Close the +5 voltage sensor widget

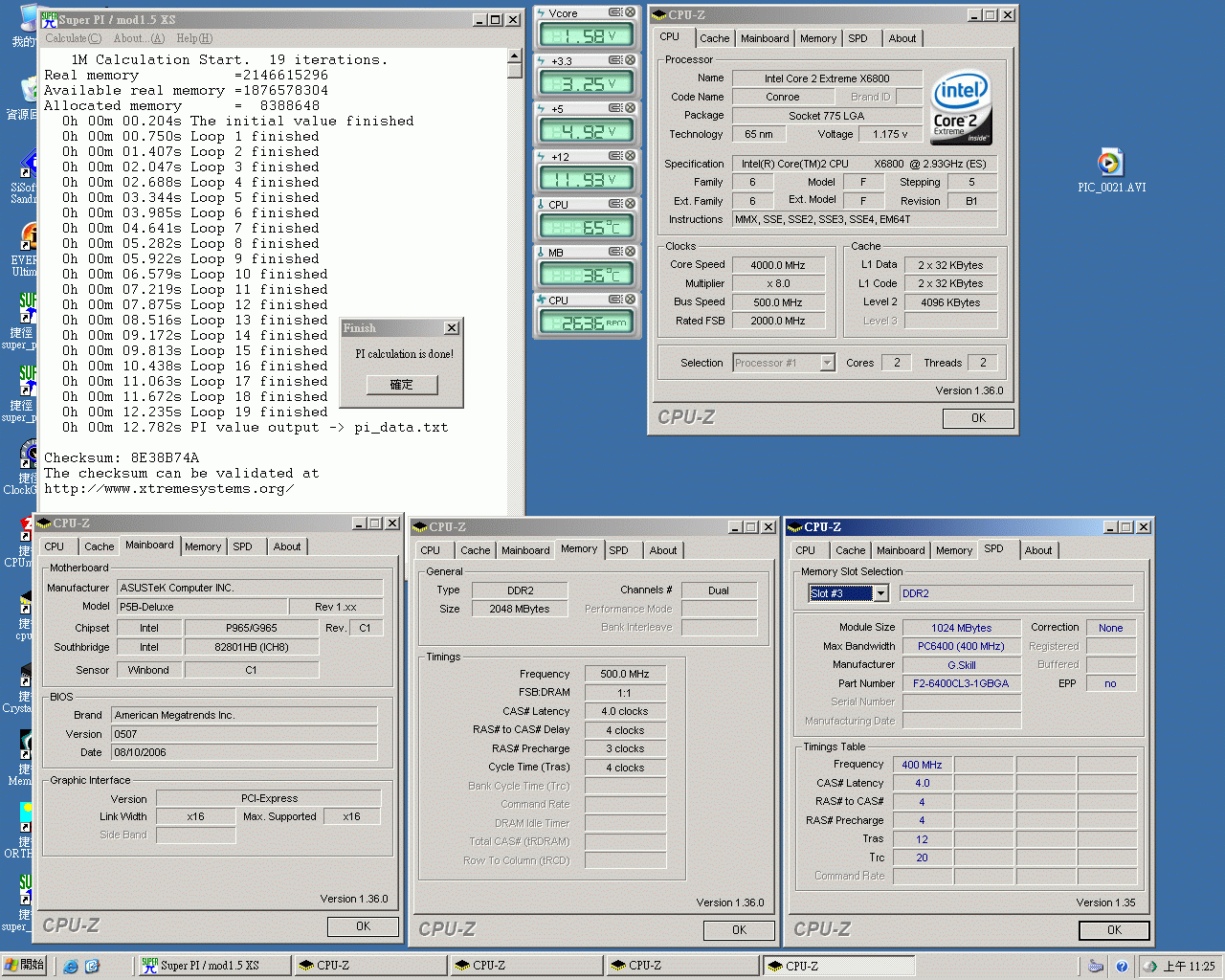tap(630, 108)
